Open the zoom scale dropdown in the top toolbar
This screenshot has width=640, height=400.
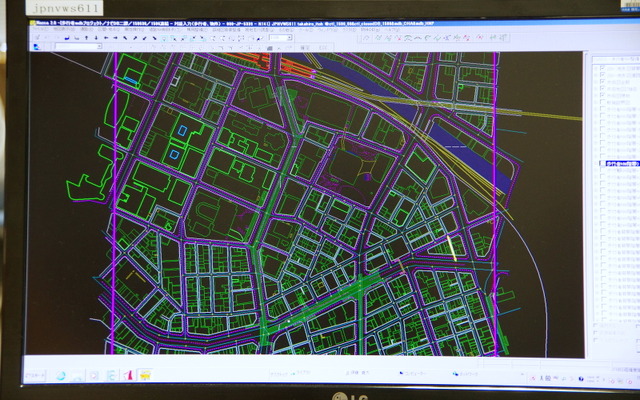pos(289,38)
